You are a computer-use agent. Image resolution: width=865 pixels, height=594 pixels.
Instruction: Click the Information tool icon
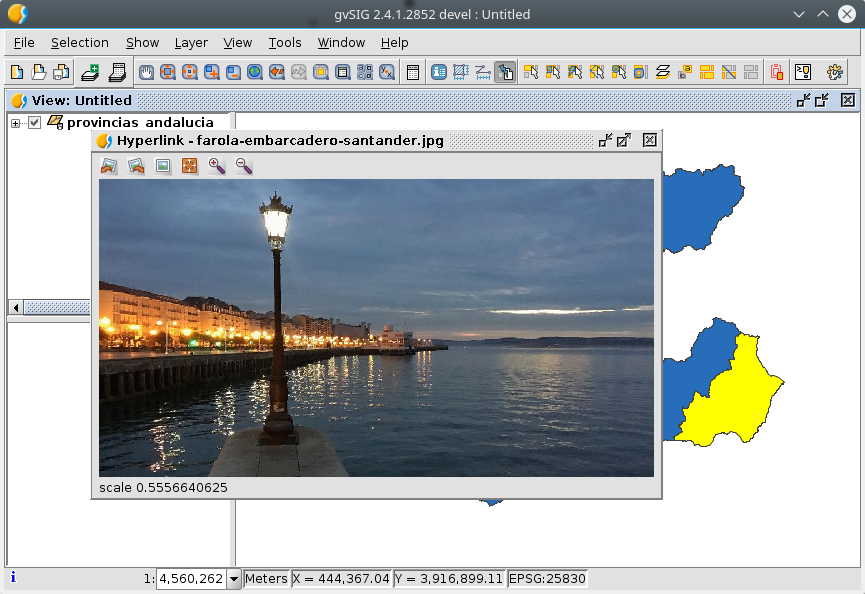[x=438, y=72]
